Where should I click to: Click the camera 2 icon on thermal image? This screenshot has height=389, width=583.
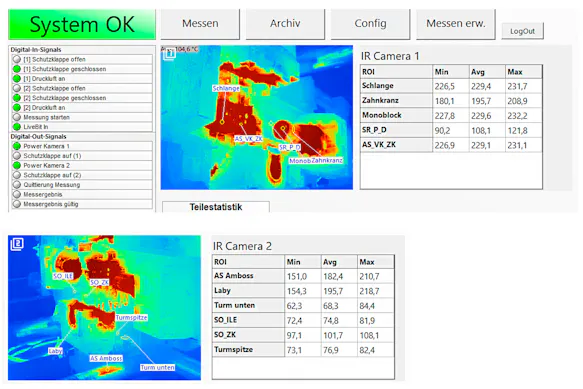pos(17,244)
